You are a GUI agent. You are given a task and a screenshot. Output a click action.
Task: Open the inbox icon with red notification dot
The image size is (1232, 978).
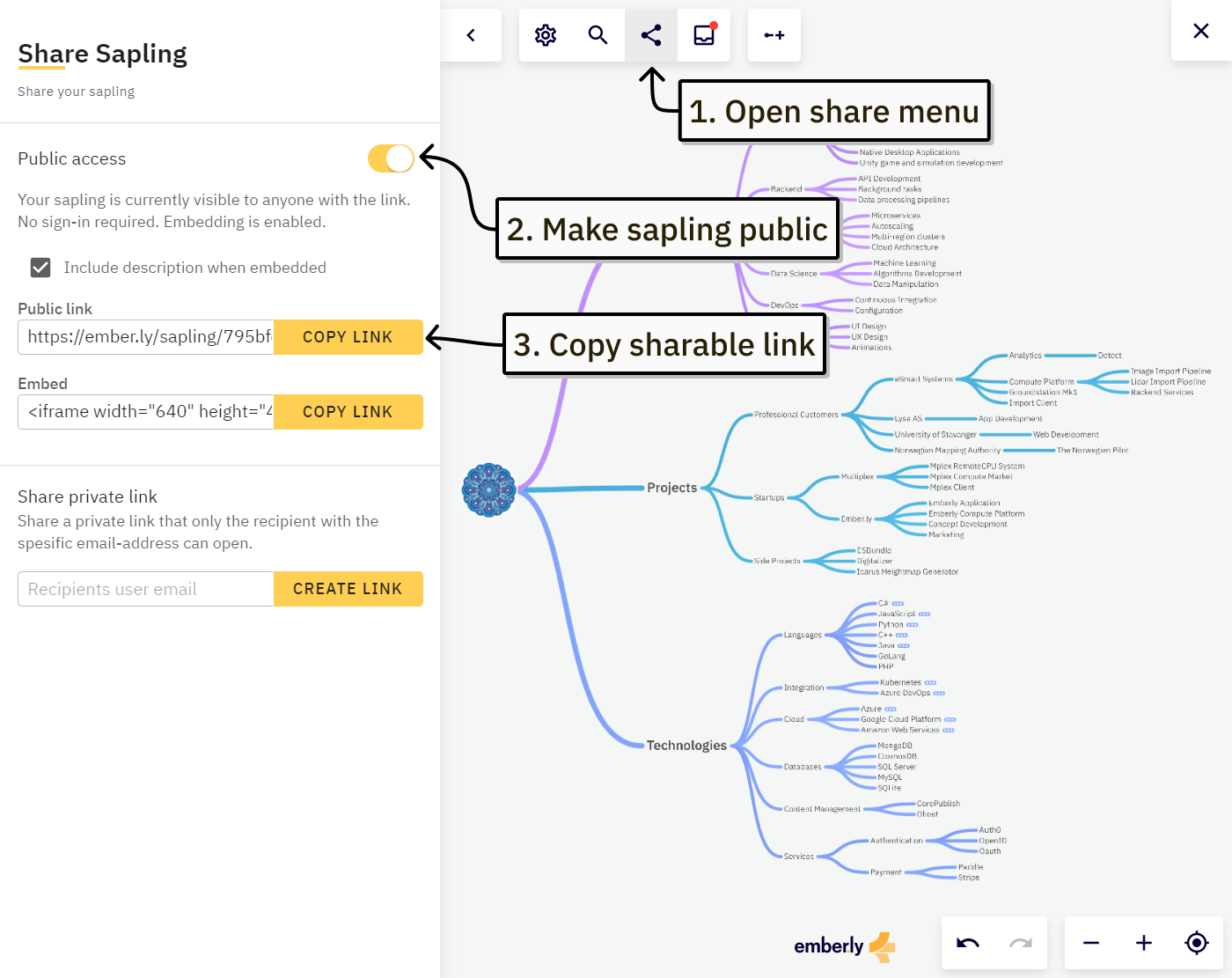point(704,35)
